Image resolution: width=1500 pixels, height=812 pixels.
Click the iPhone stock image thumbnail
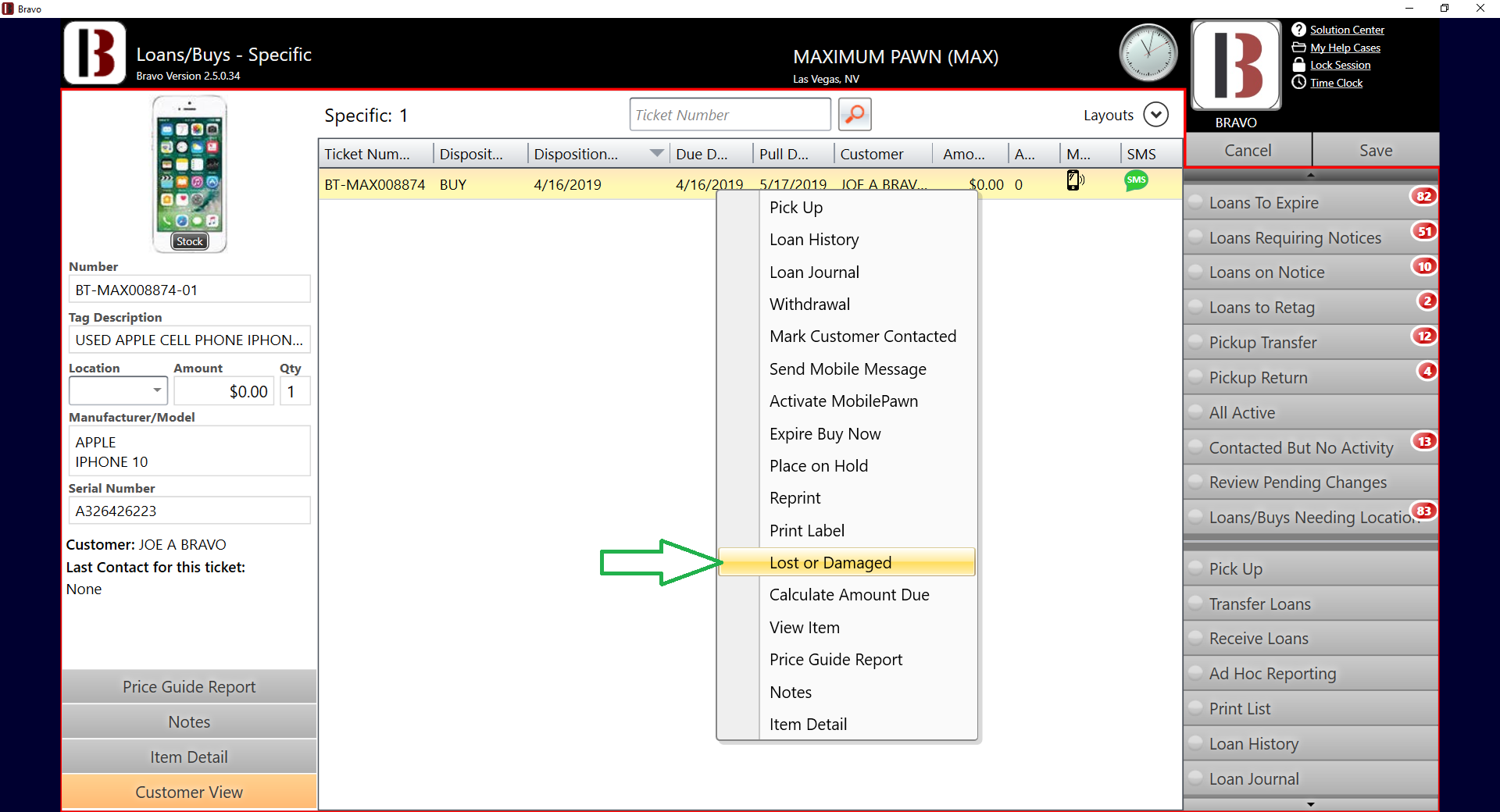pyautogui.click(x=189, y=173)
